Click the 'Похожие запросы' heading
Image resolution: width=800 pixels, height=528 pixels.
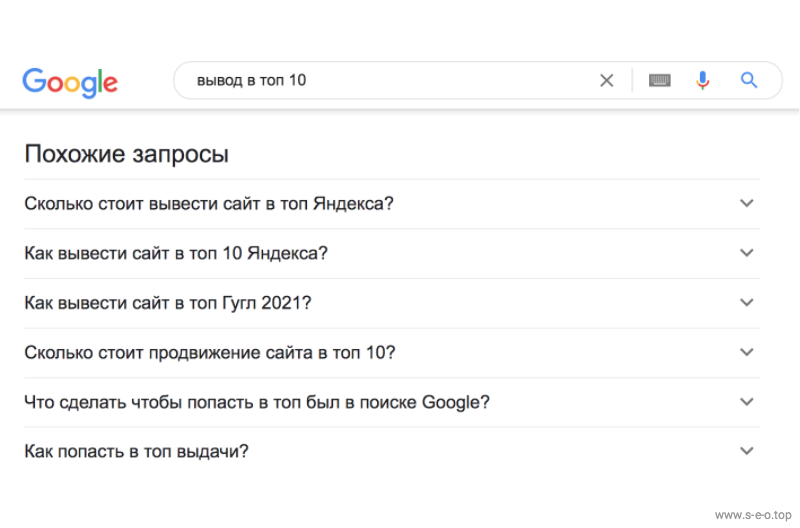pos(127,154)
